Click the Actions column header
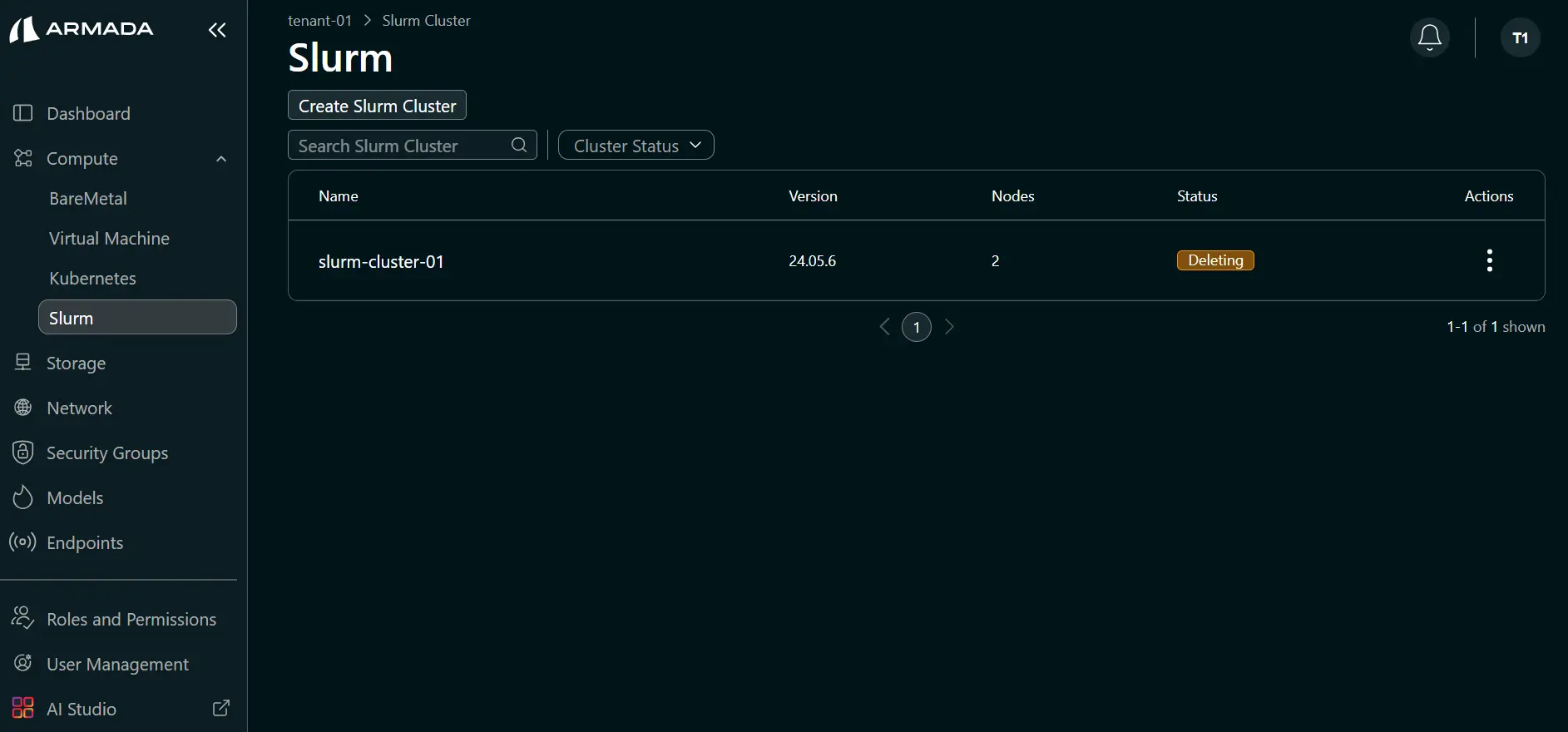 [x=1489, y=195]
